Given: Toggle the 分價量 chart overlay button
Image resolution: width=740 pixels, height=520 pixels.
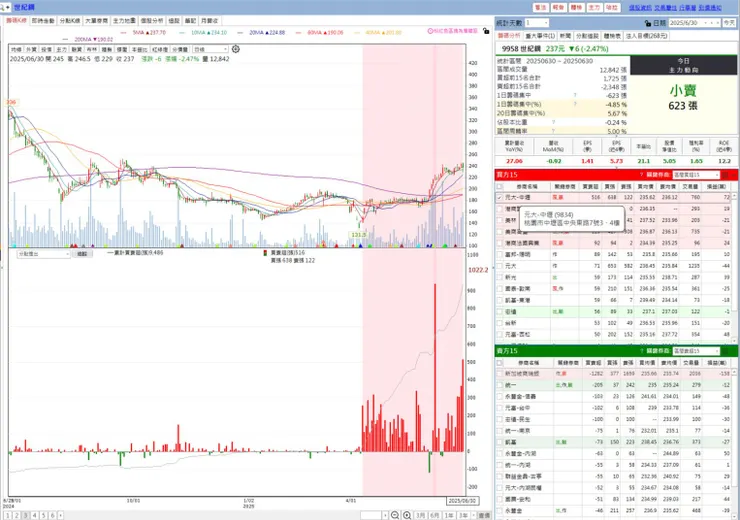Looking at the screenshot, I should pyautogui.click(x=180, y=49).
